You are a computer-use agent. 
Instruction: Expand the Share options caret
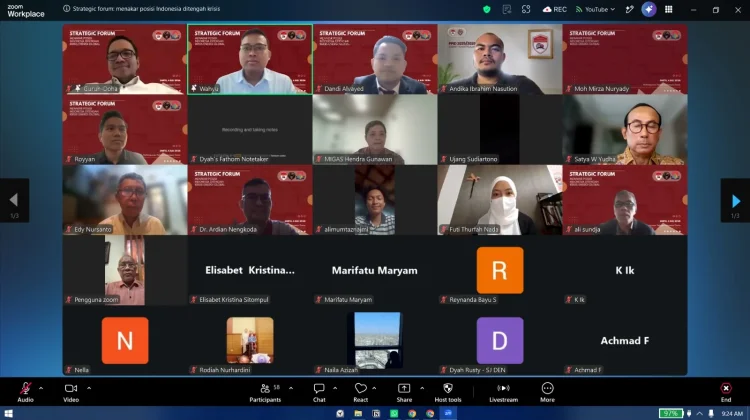422,388
